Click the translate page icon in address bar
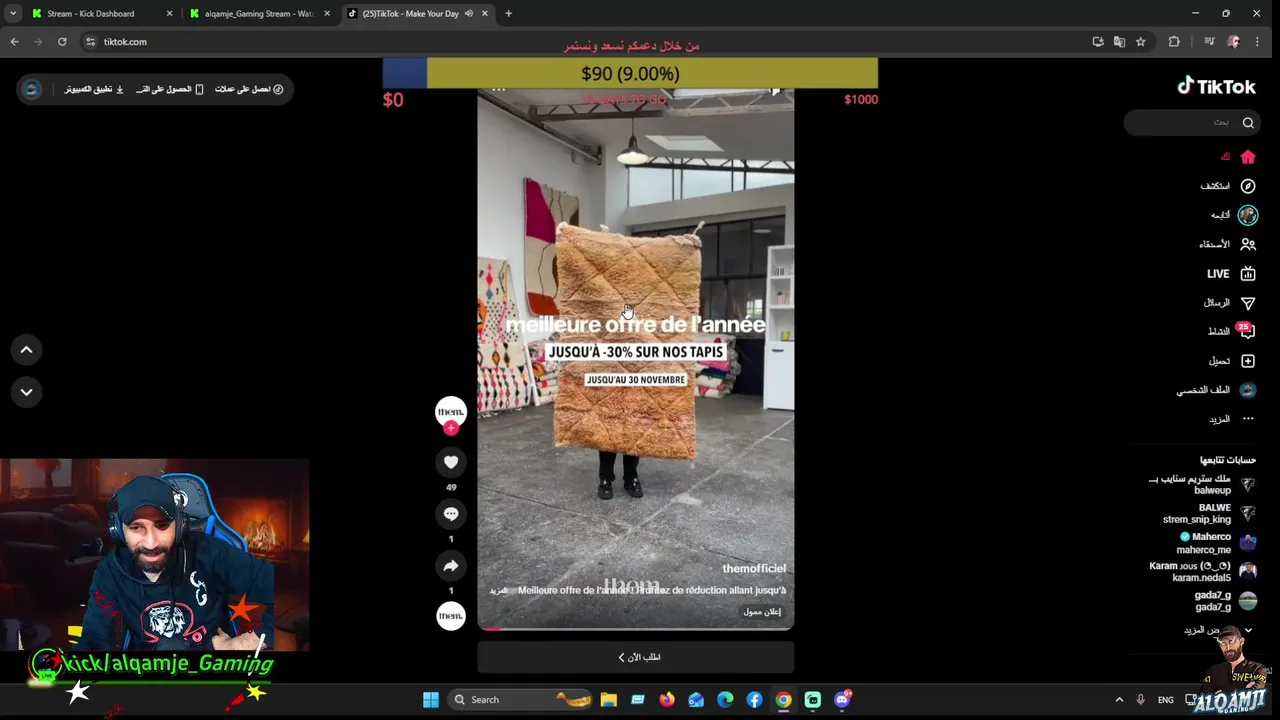Viewport: 1280px width, 720px height. (x=1119, y=42)
